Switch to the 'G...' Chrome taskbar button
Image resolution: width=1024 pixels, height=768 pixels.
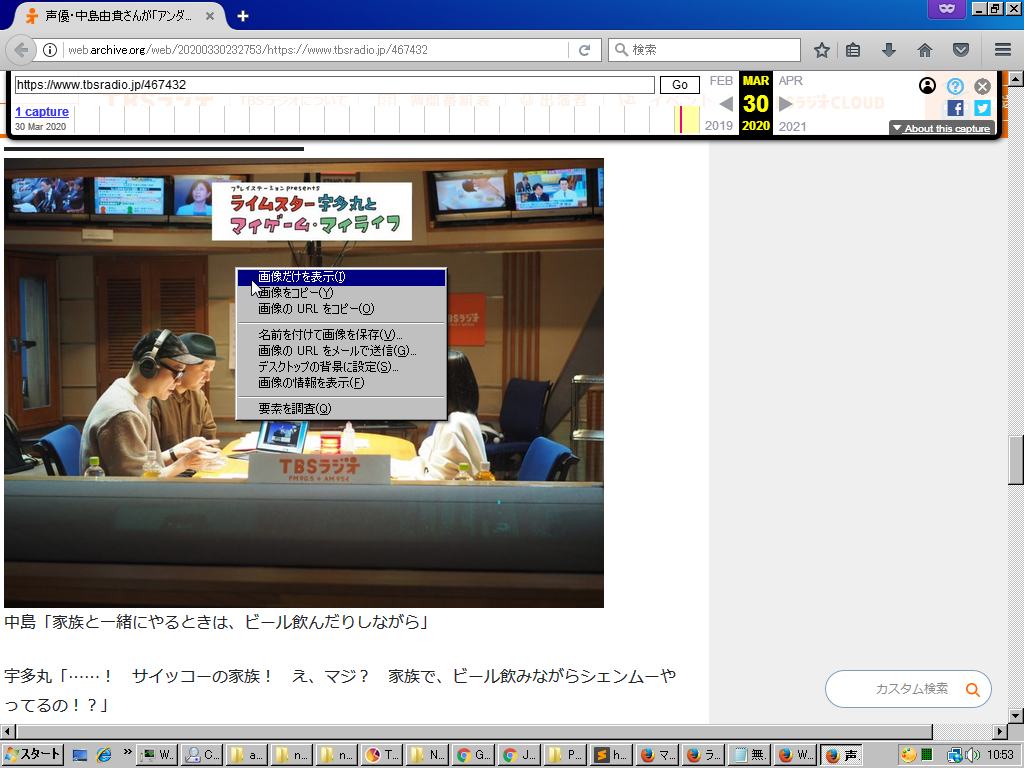pos(473,756)
